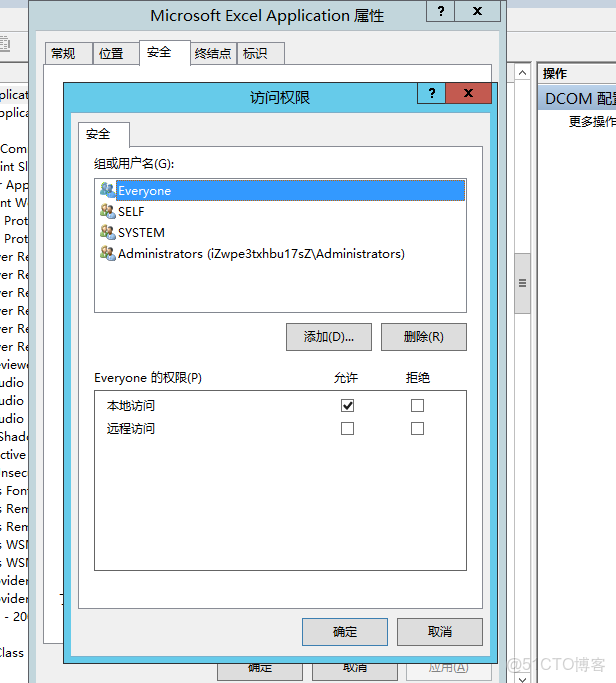The height and width of the screenshot is (683, 616).
Task: Select the Everyone group entry
Action: (280, 190)
